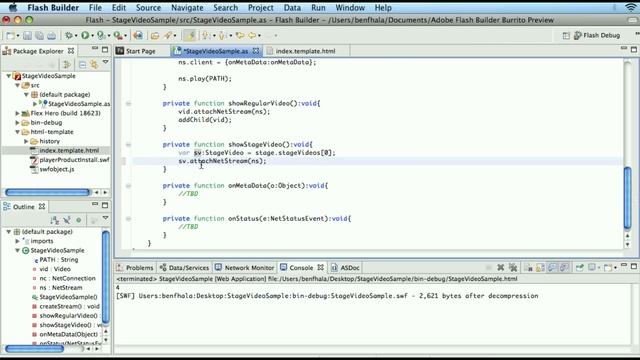The width and height of the screenshot is (640, 360).
Task: Expand the bin-debug folder
Action: (18, 122)
